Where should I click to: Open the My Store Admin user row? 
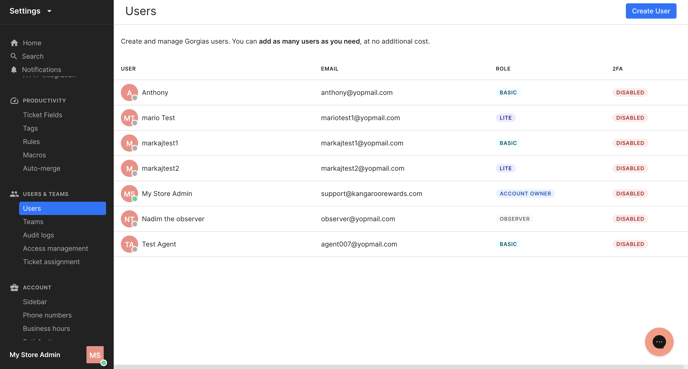401,193
